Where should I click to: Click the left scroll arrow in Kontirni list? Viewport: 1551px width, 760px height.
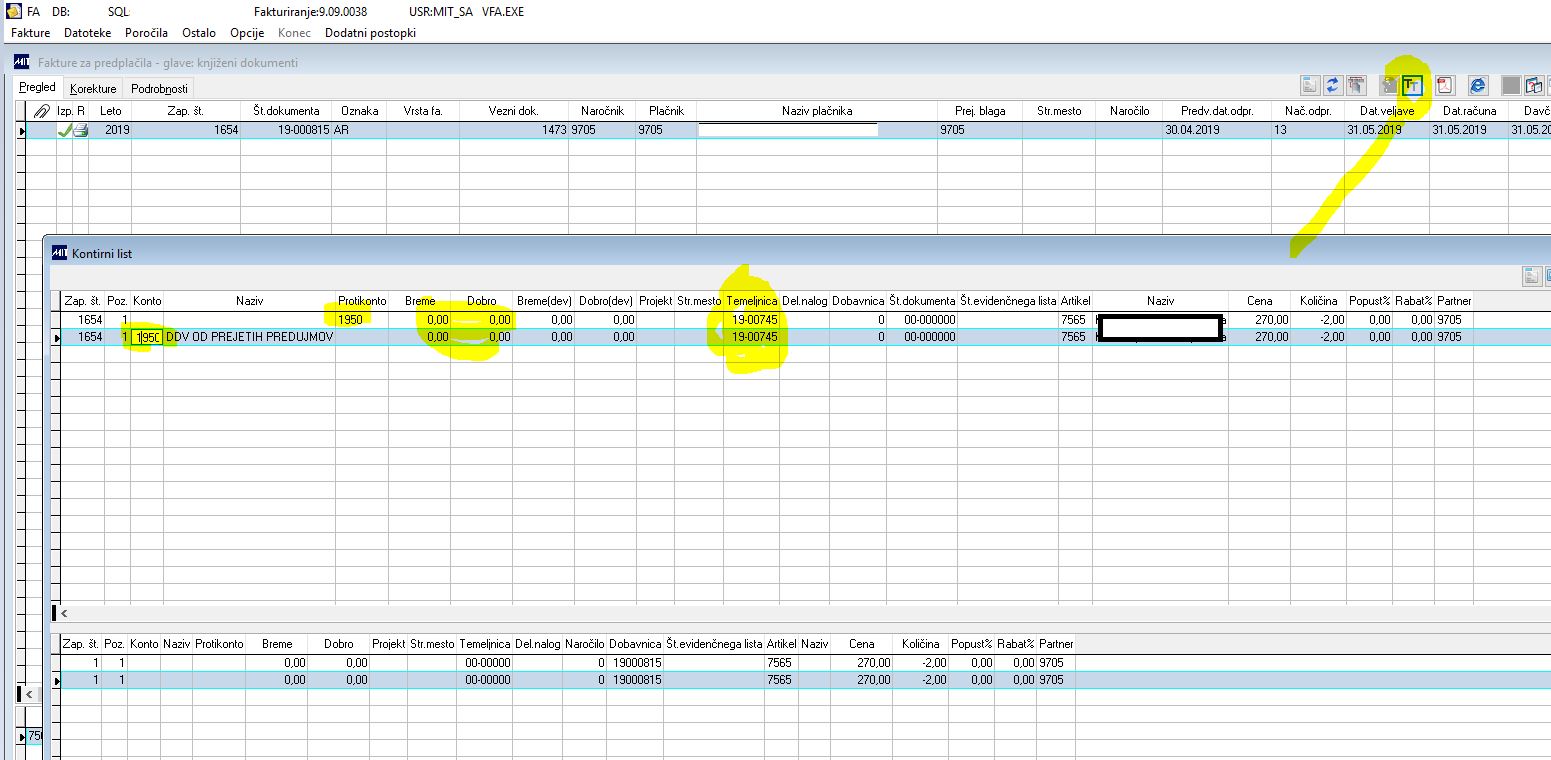[x=64, y=613]
